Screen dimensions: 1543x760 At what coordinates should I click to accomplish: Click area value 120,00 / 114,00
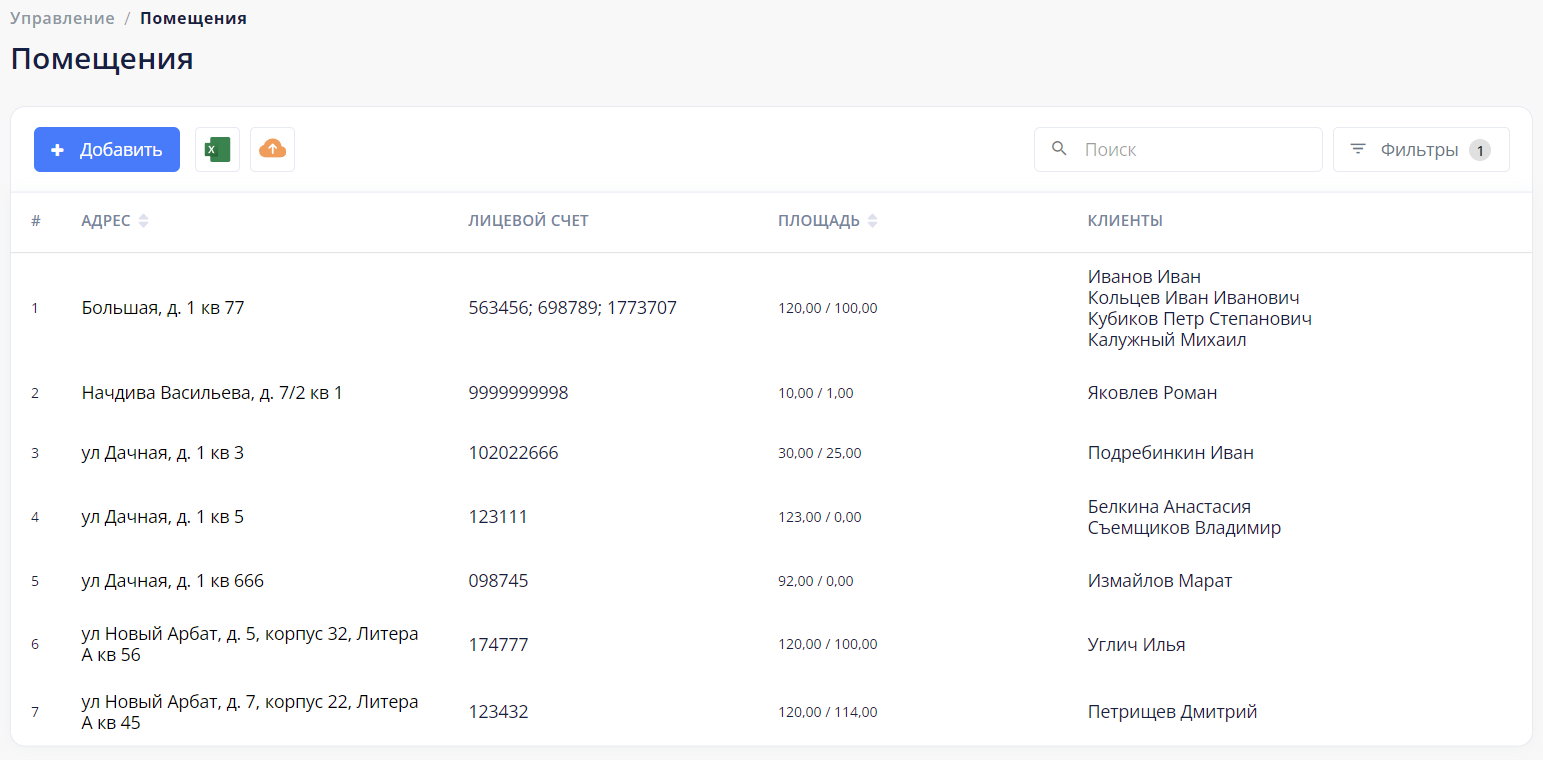[x=828, y=712]
